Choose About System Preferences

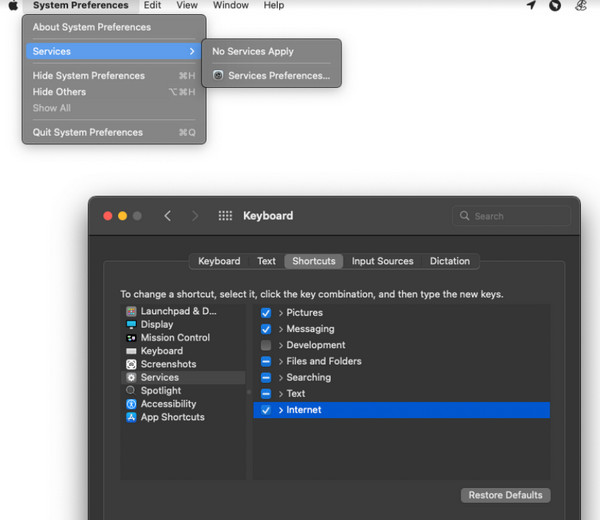[114, 27]
